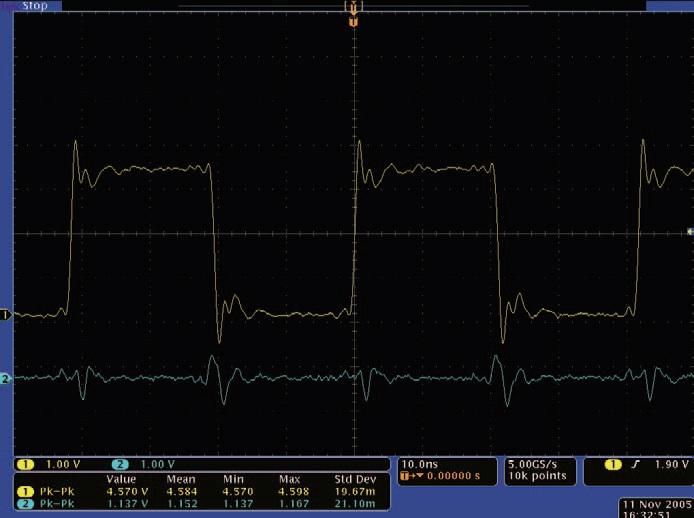Click the channel 2 badge showing 1.00 V
Screen dimensions: 694x518
point(149,465)
